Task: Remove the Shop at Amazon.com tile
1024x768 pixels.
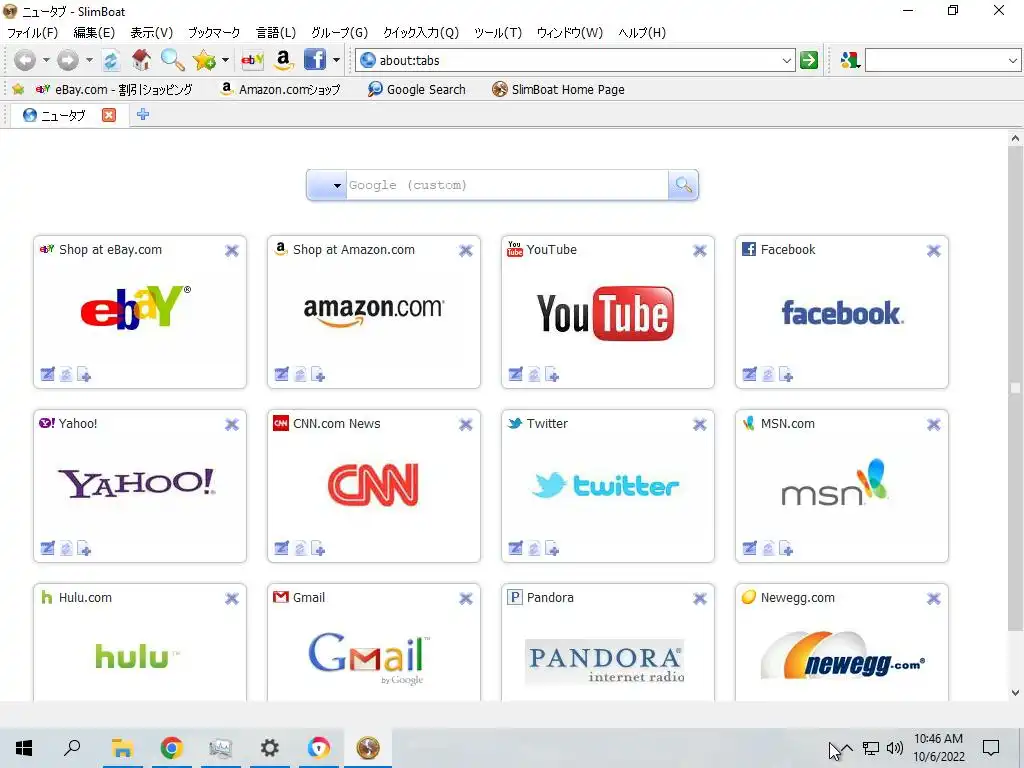Action: 466,250
